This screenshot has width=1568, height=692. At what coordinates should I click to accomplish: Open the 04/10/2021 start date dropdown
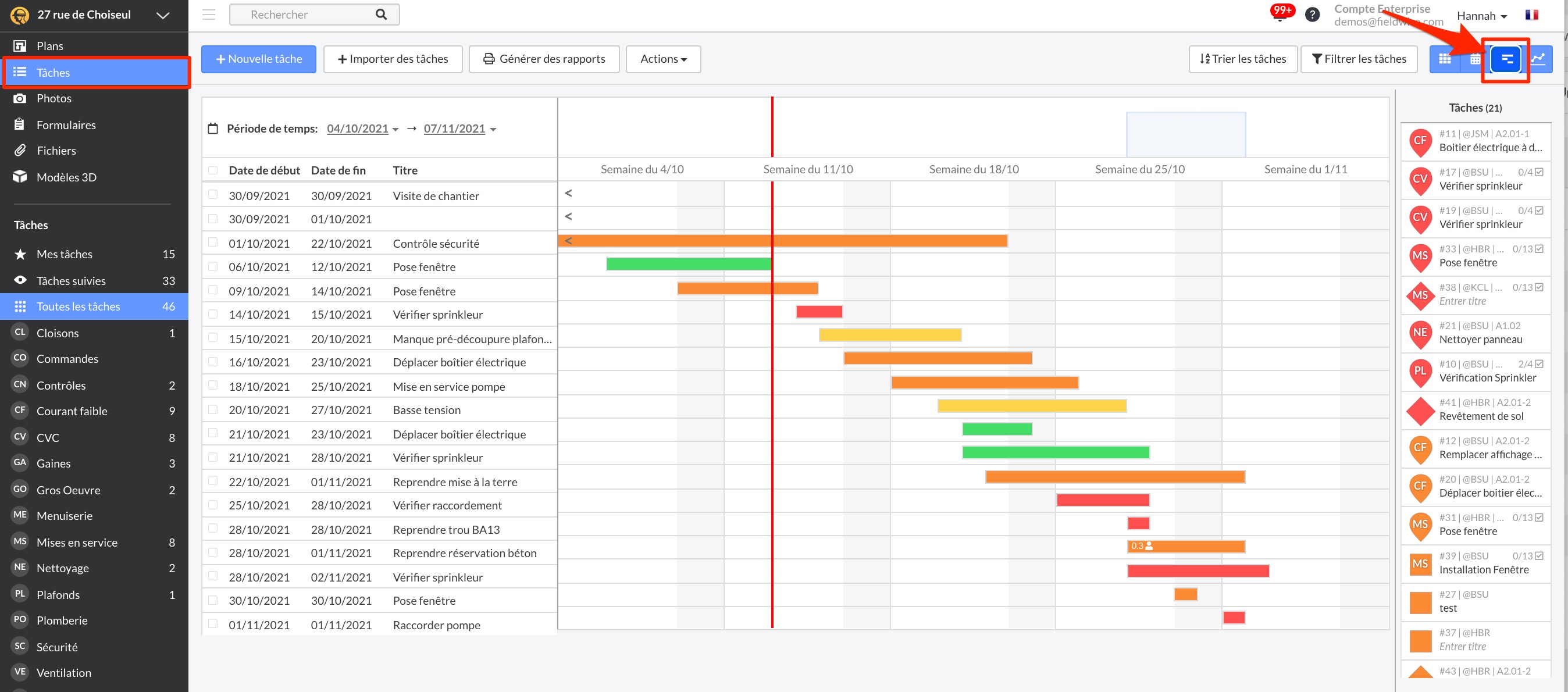click(x=362, y=129)
